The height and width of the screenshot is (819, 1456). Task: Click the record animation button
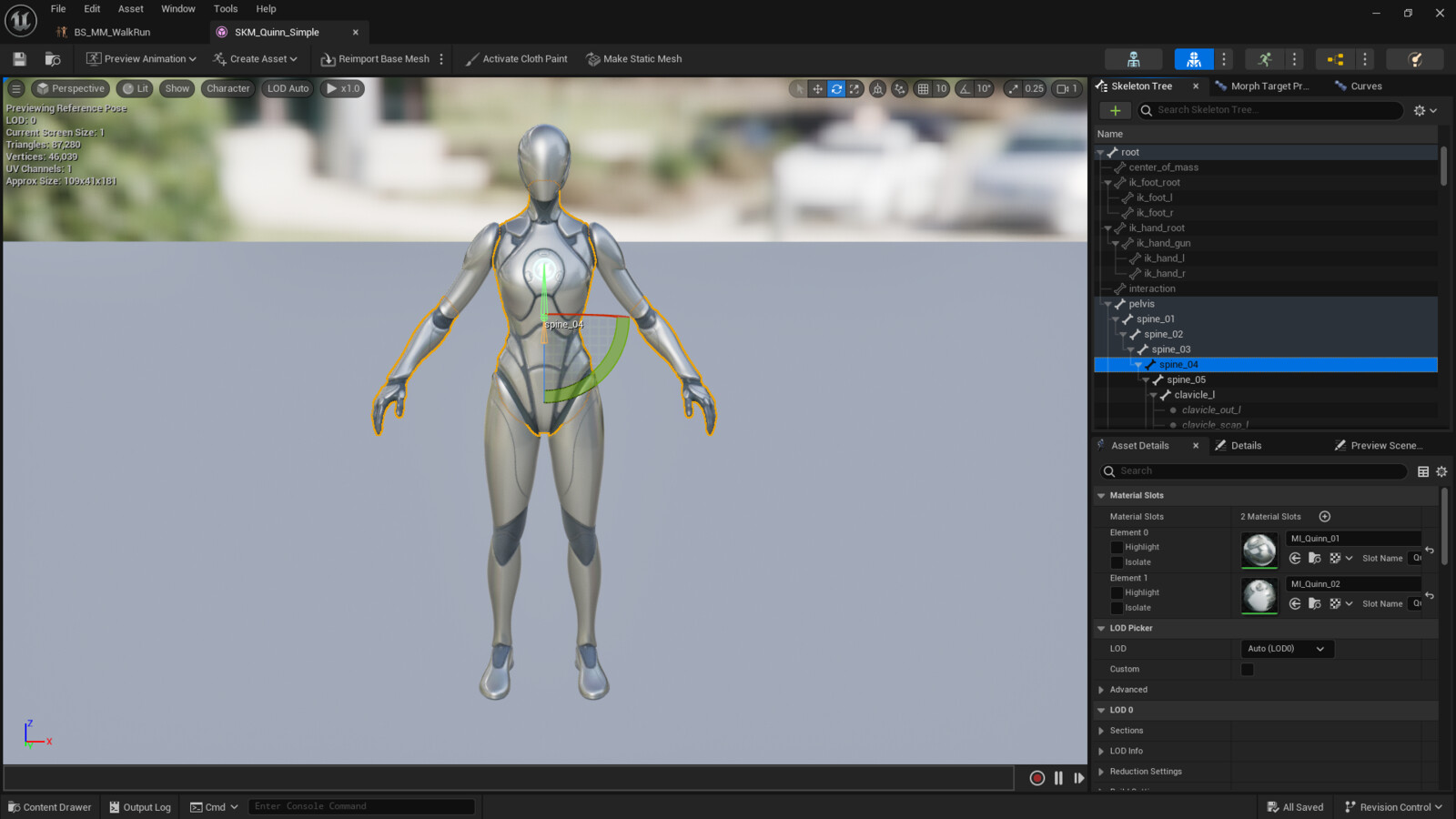pos(1037,778)
